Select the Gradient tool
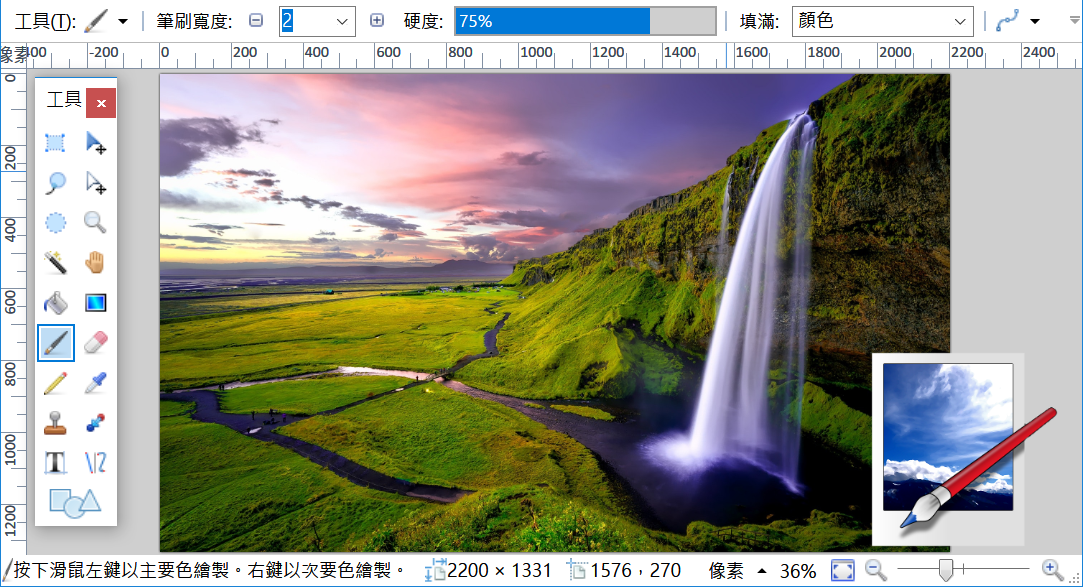This screenshot has height=587, width=1083. pos(95,302)
